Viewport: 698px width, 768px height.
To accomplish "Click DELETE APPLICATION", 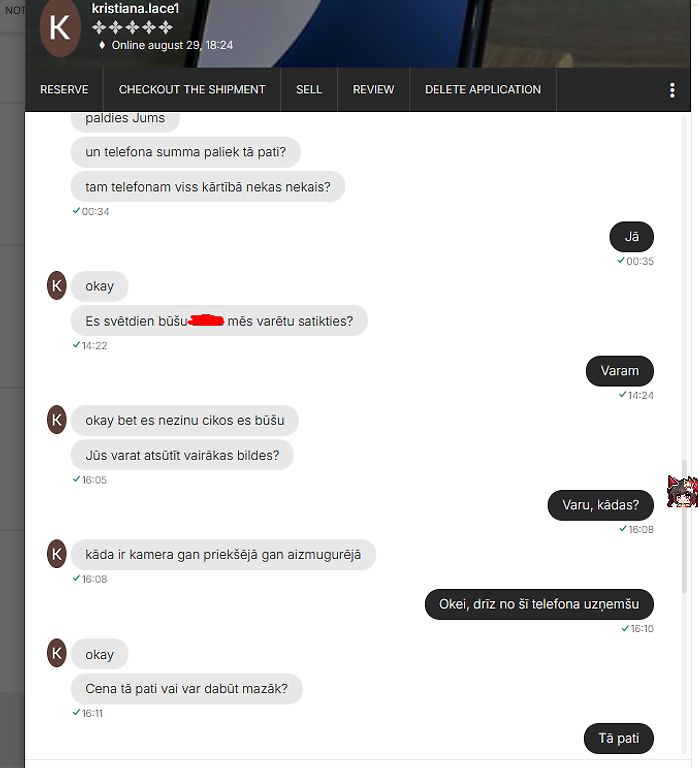I will [483, 90].
